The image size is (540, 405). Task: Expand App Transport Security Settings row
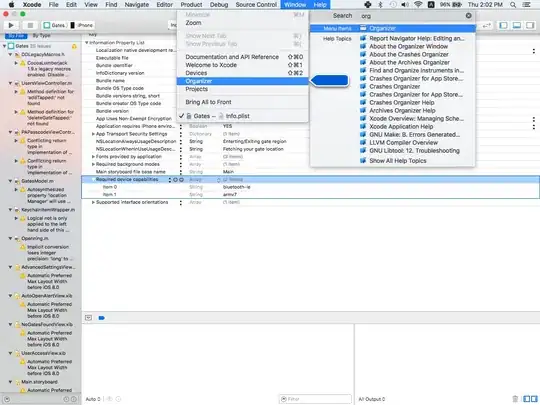(x=93, y=134)
